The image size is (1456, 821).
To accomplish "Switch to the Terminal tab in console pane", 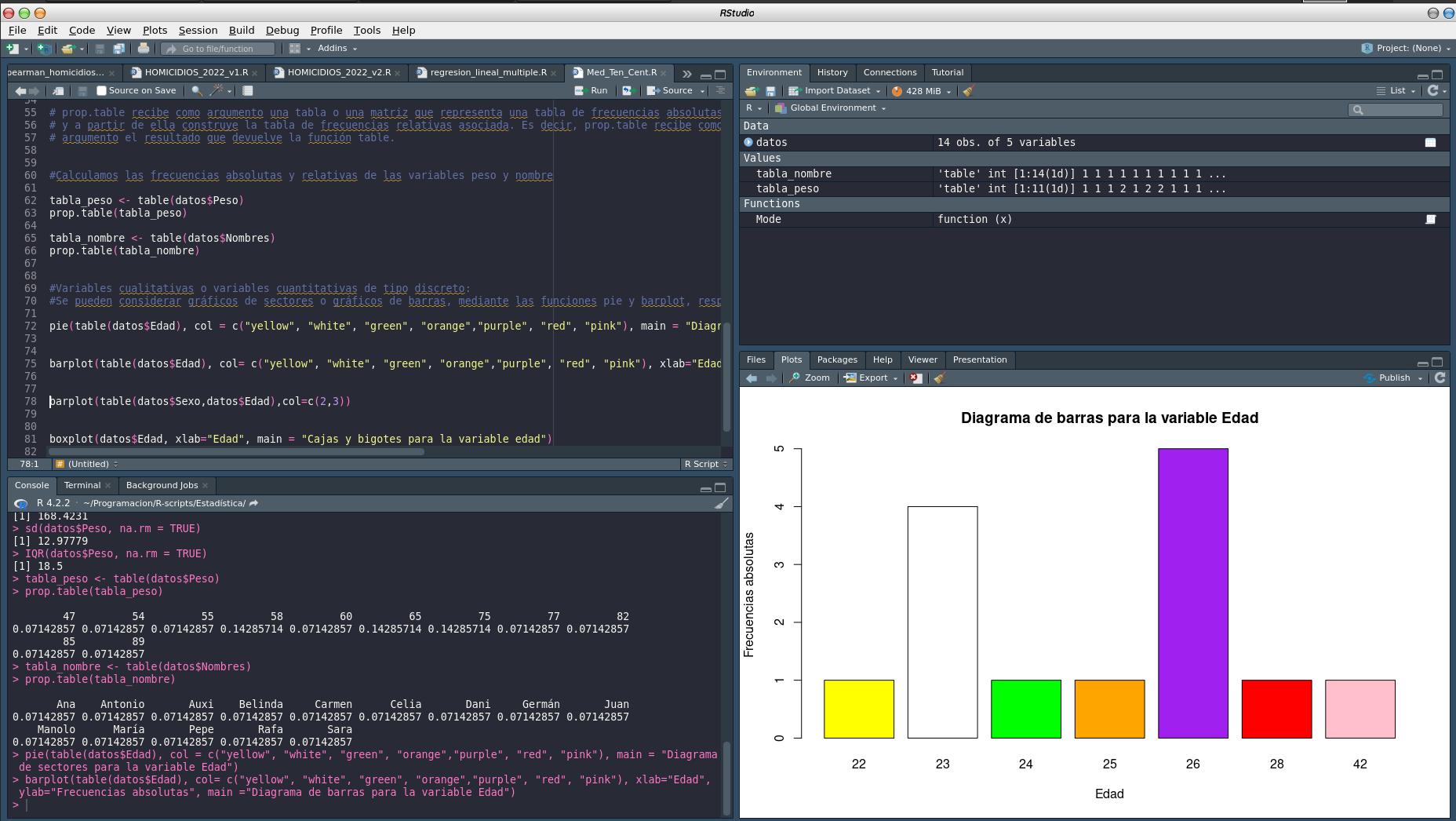I will click(x=82, y=485).
